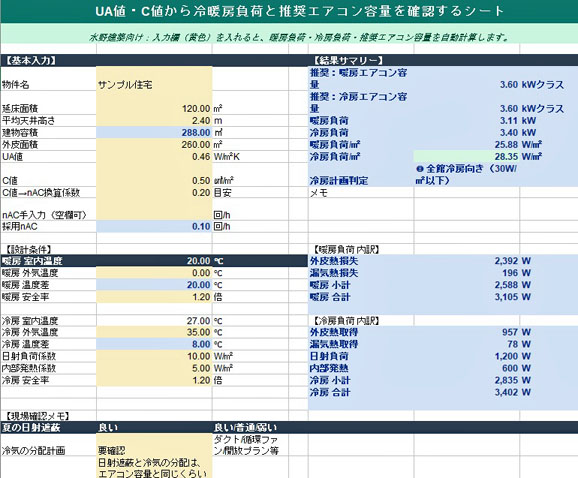This screenshot has height=478, width=578.
Task: Click the 【暖房負荷 内訳】 heading
Action: 346,250
